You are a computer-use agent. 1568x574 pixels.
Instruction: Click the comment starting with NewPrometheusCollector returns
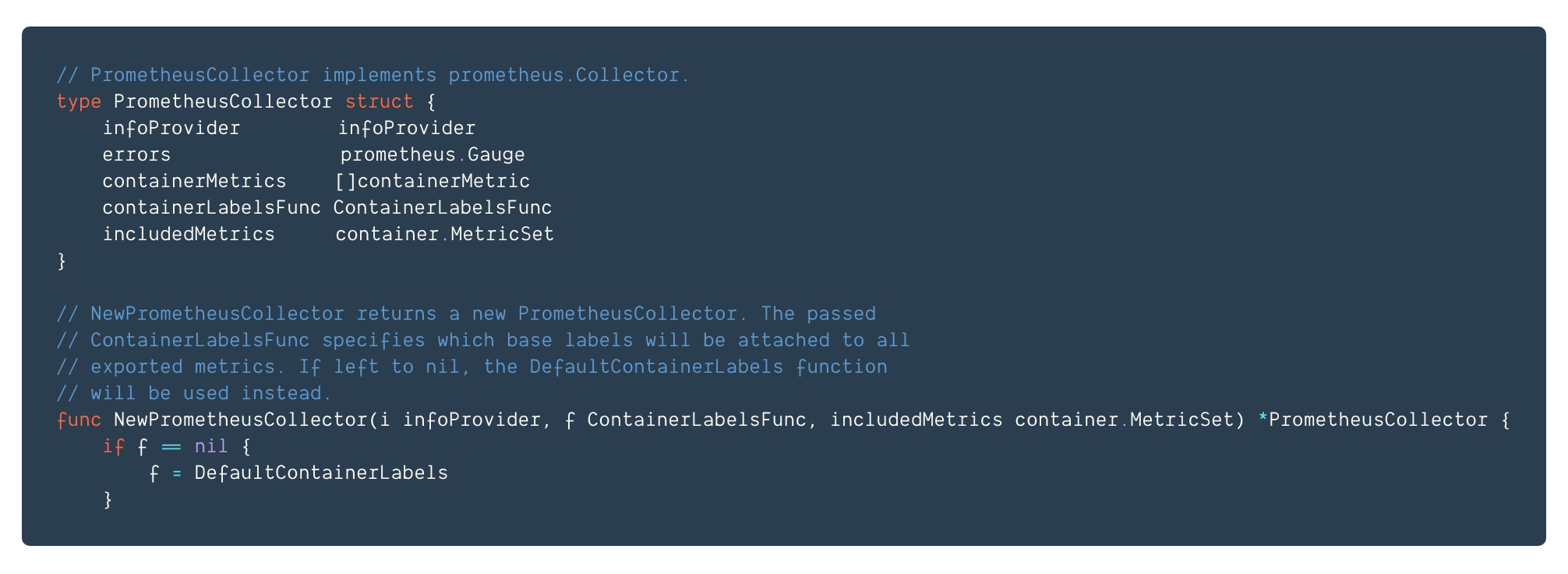466,314
